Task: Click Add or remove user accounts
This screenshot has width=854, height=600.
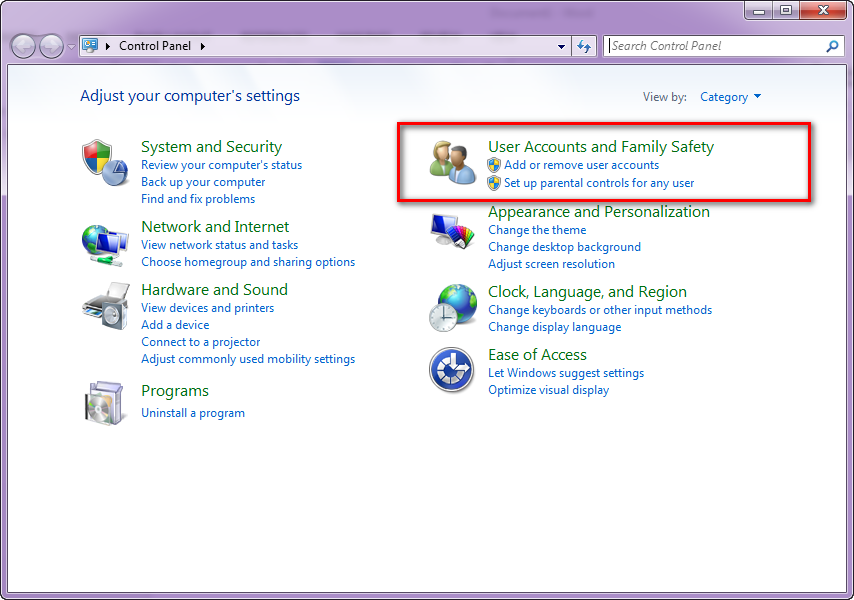Action: tap(581, 165)
